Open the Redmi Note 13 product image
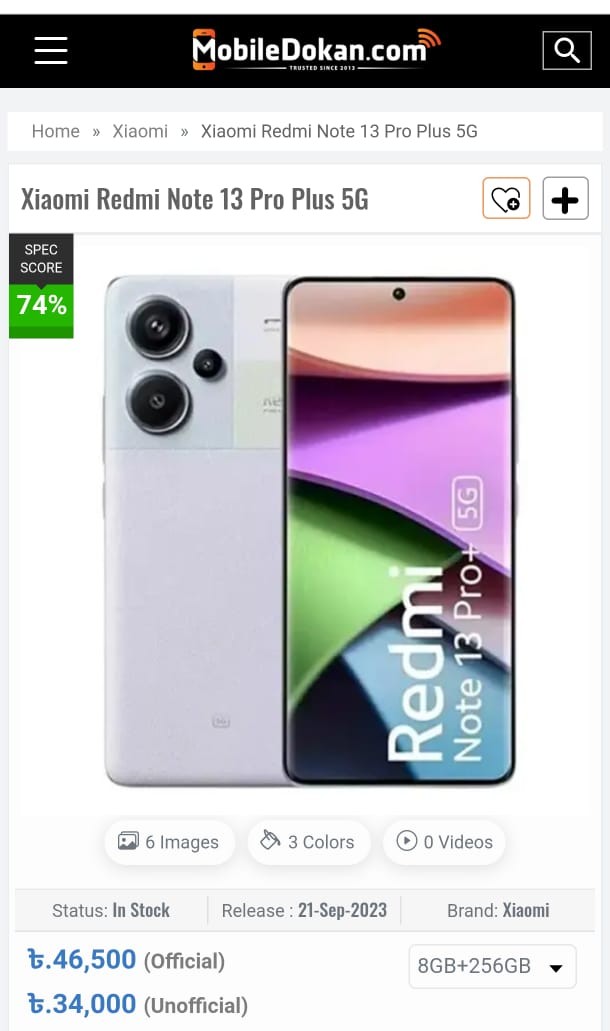Screen dimensions: 610x1031 (x=309, y=531)
